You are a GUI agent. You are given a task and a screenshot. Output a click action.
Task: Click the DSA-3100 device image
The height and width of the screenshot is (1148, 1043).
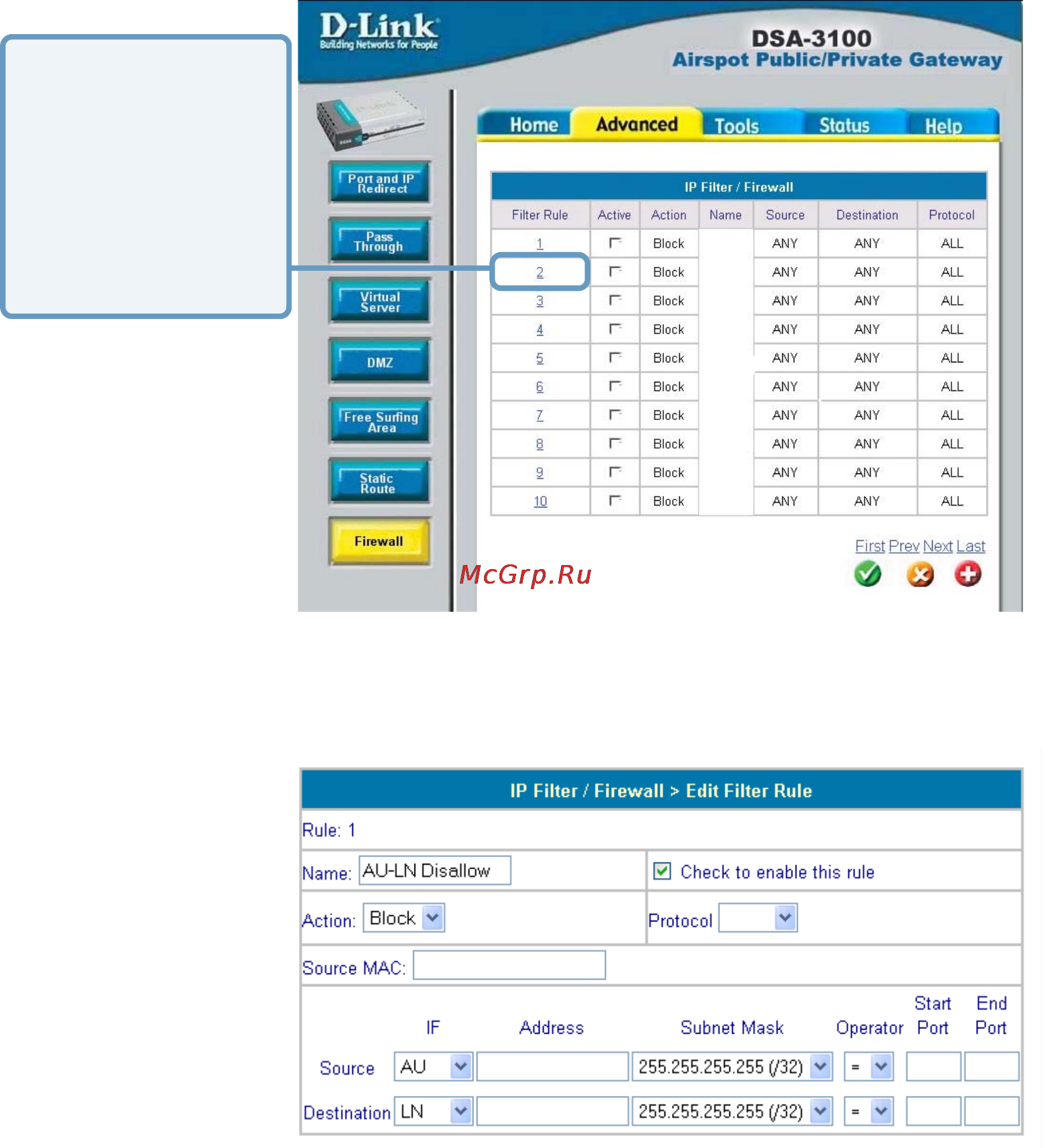pos(370,121)
